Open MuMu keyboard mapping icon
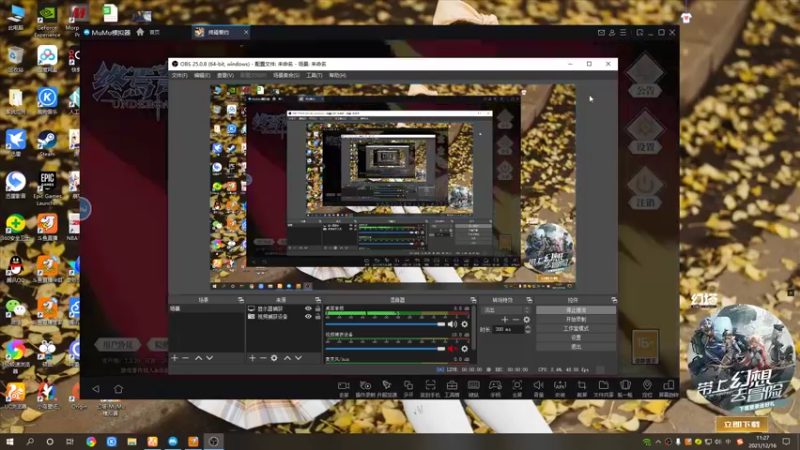Viewport: 800px width, 450px height. (x=473, y=388)
